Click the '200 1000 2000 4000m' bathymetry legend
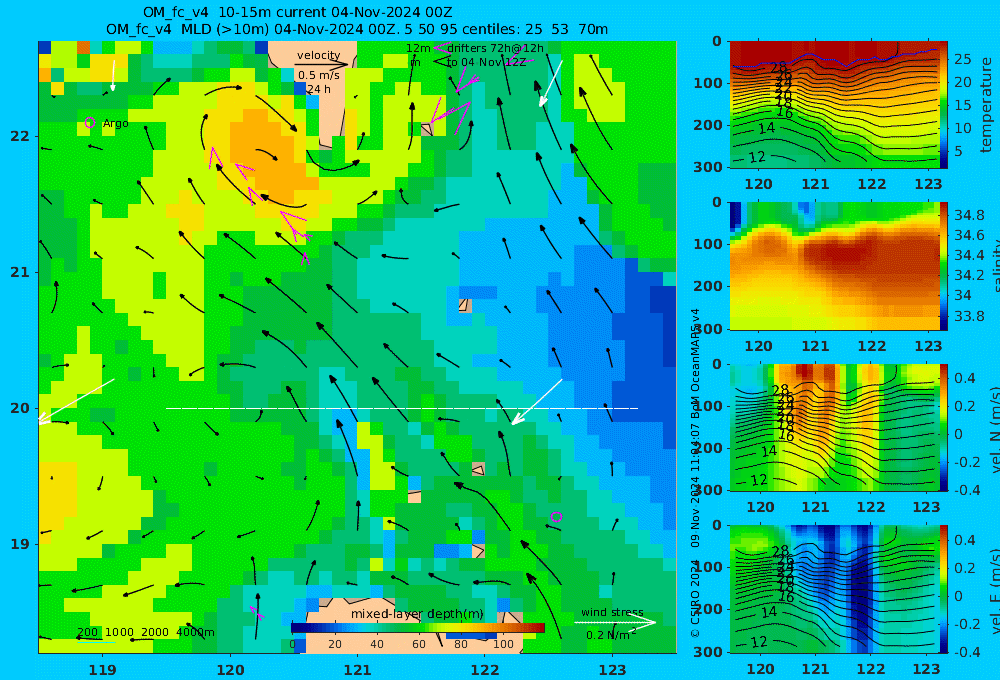Viewport: 1000px width, 680px height. pyautogui.click(x=145, y=632)
